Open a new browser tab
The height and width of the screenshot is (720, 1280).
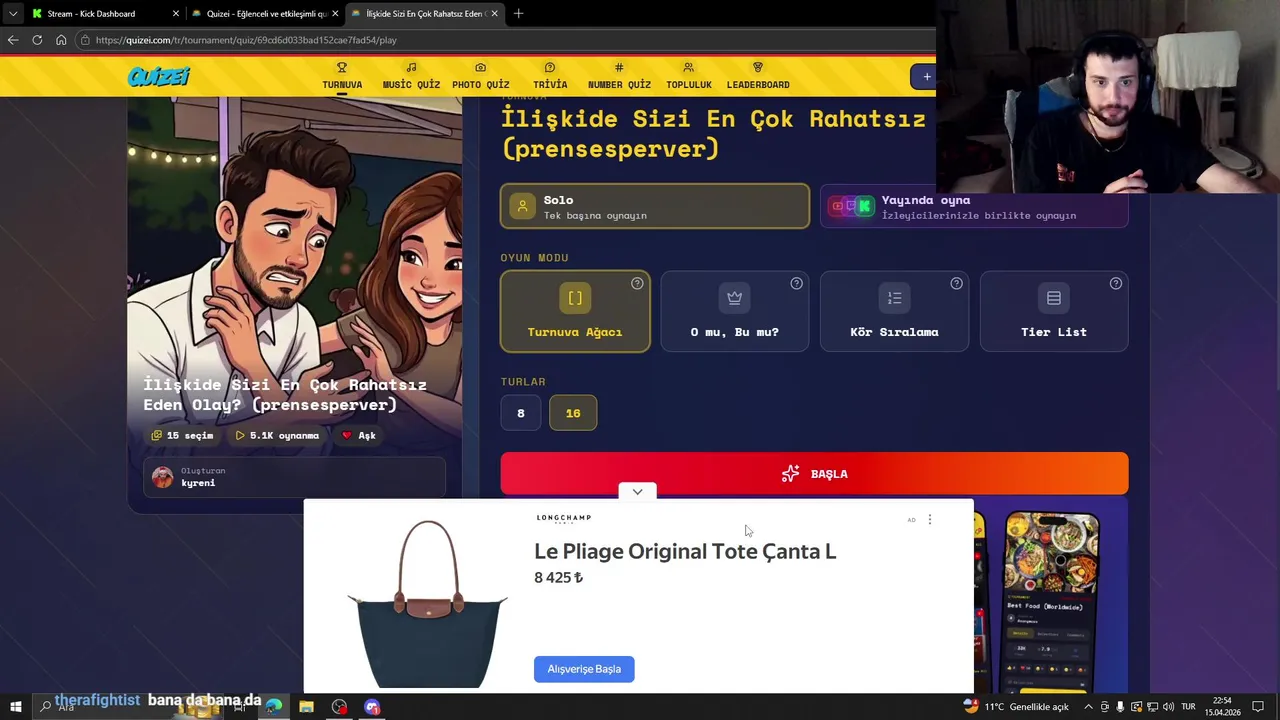(x=518, y=14)
